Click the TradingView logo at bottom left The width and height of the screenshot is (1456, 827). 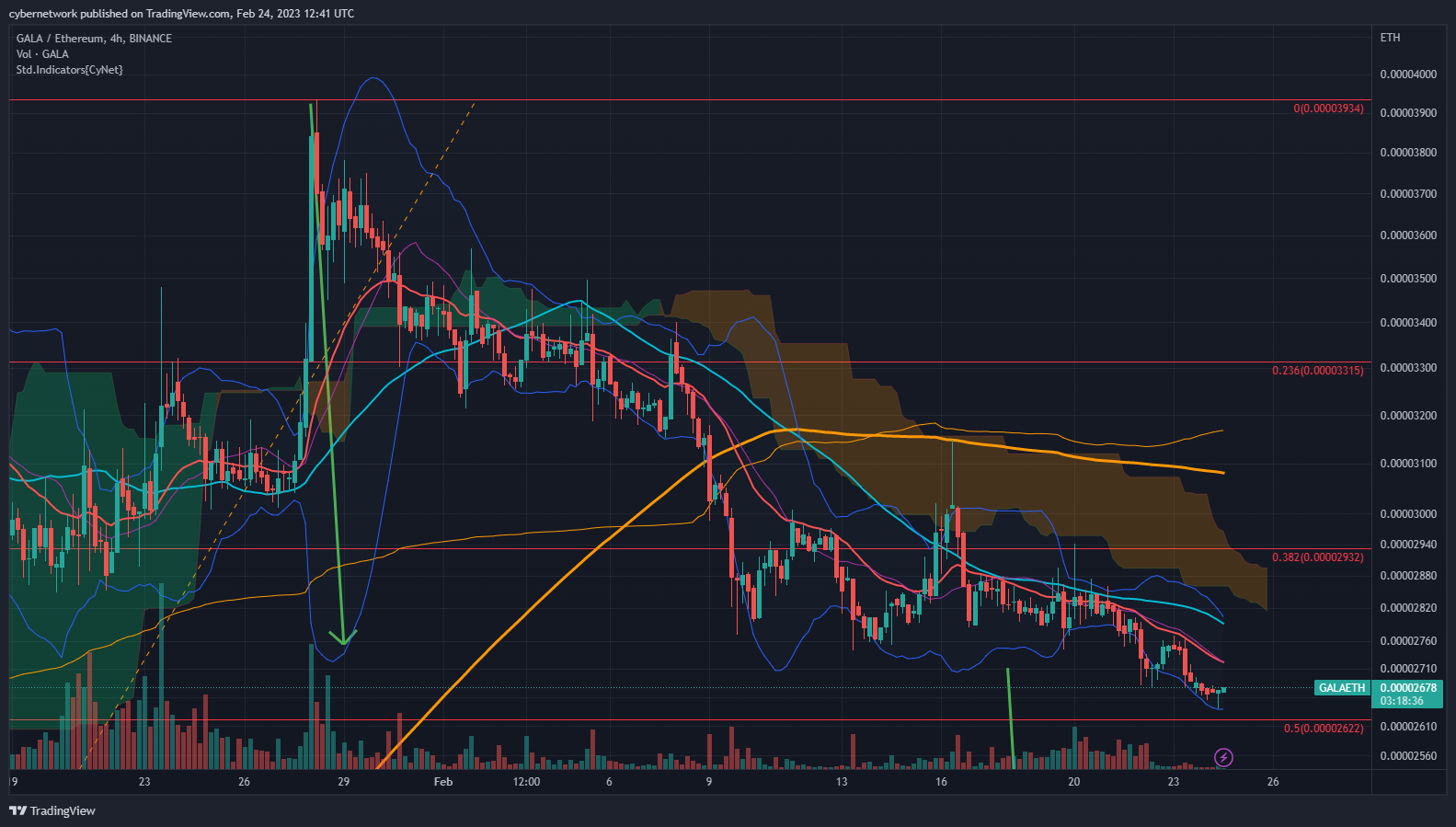point(52,810)
